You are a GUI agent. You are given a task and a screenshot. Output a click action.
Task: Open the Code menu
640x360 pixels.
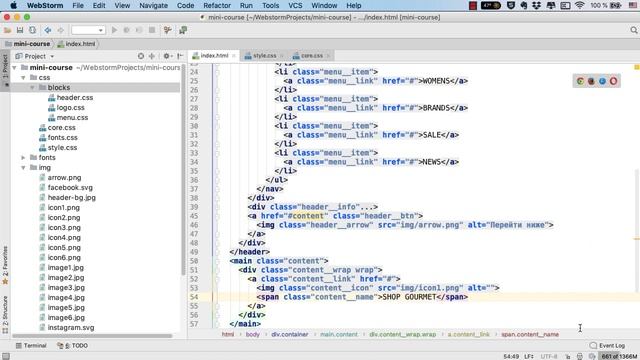click(185, 6)
